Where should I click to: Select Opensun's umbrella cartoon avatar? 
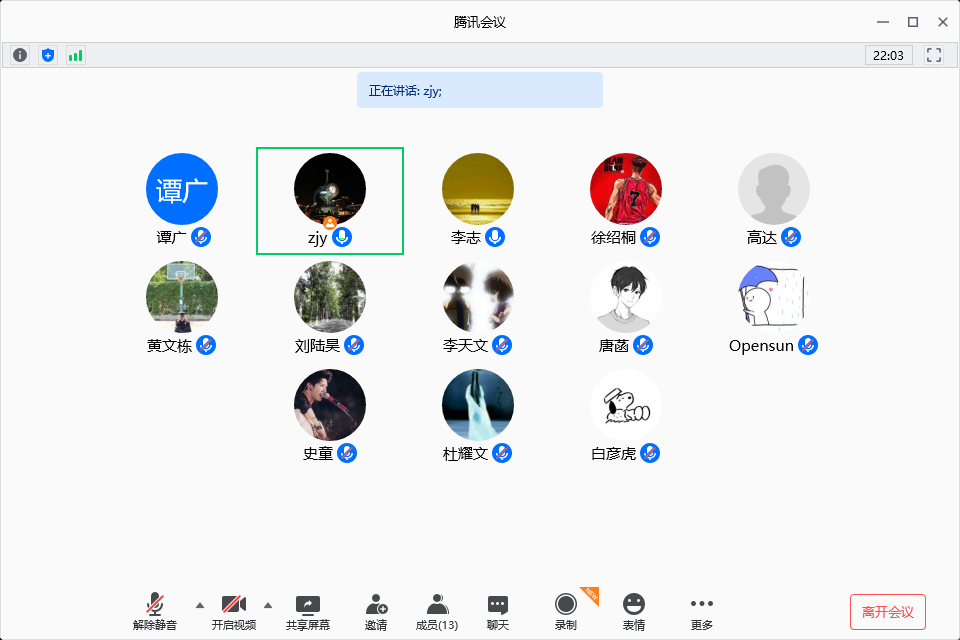pos(774,297)
